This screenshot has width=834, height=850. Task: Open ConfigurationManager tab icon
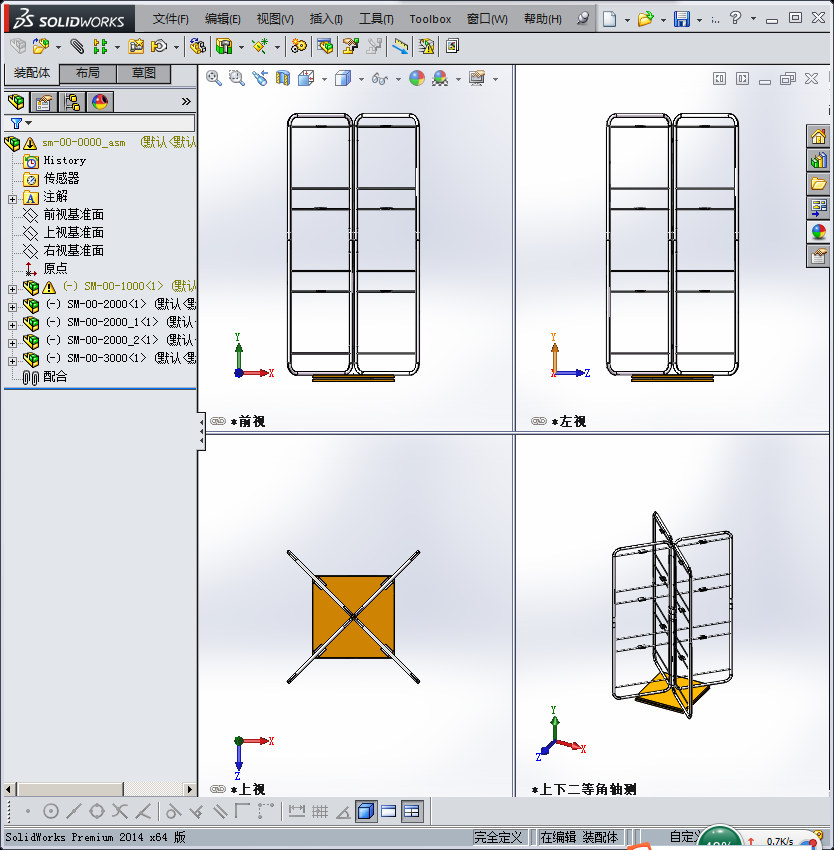(72, 102)
